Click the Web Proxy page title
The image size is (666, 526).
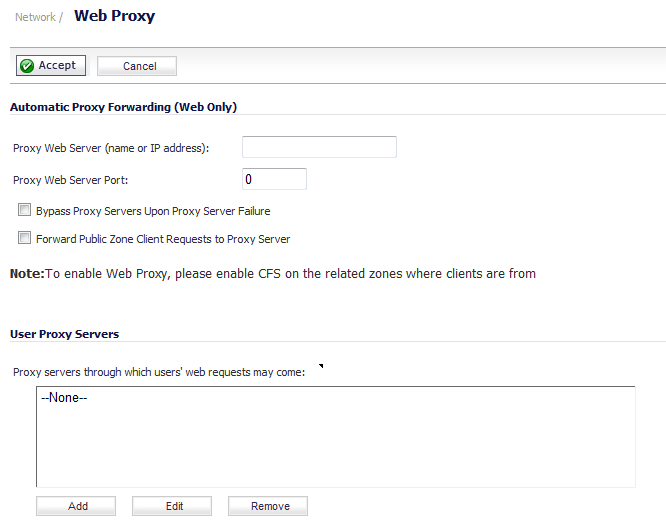pos(115,16)
